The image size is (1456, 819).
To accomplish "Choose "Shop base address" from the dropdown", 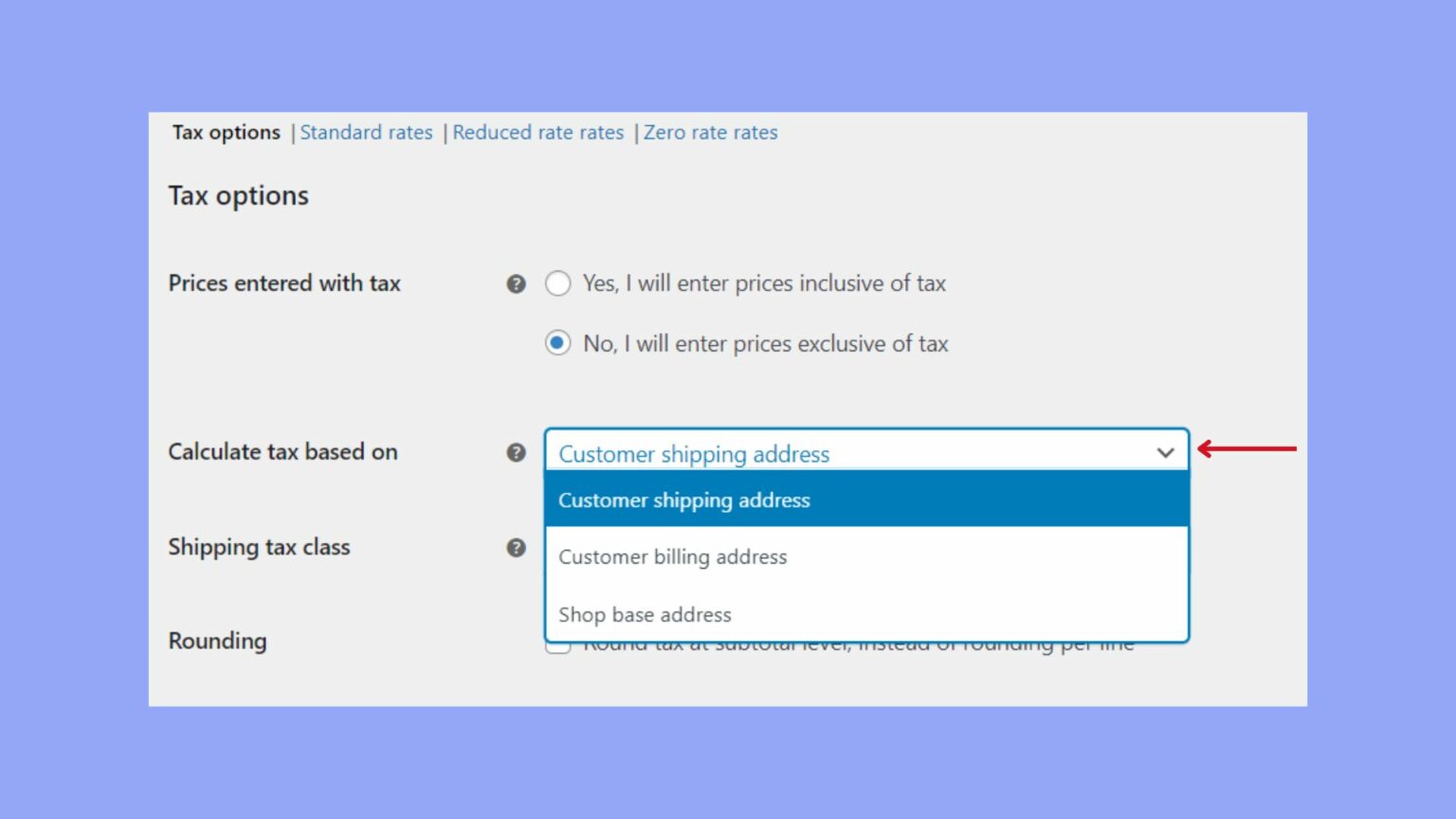I will tap(645, 615).
